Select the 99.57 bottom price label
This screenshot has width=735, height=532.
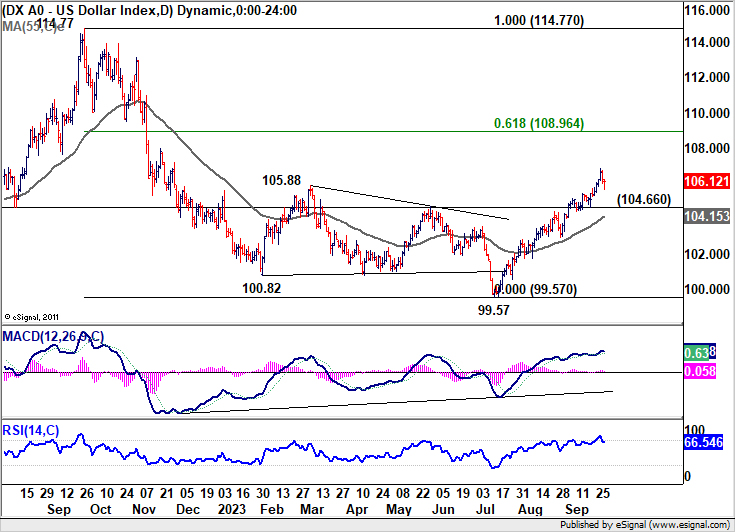click(494, 310)
